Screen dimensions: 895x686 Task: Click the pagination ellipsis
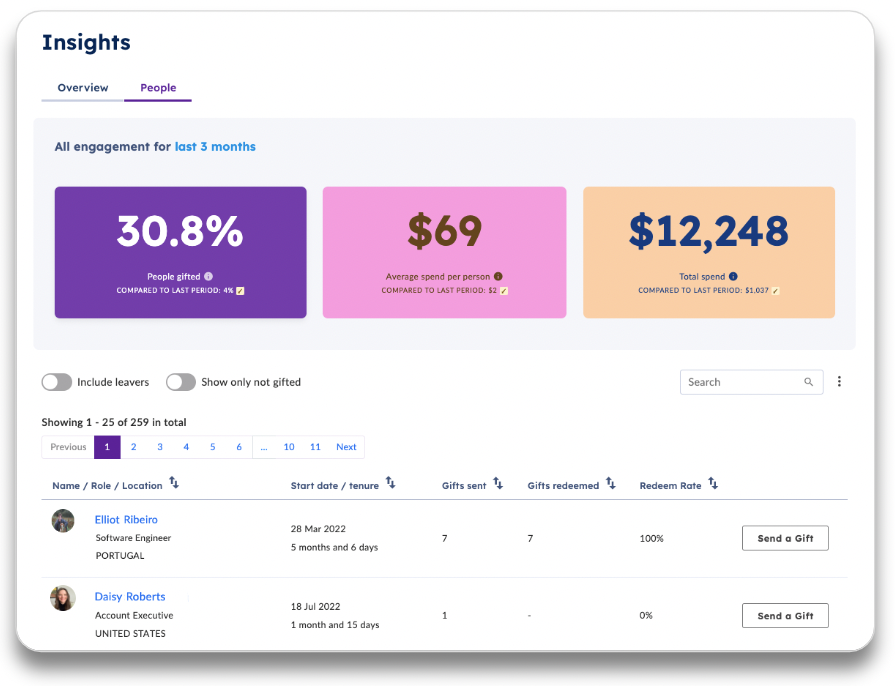[x=264, y=447]
